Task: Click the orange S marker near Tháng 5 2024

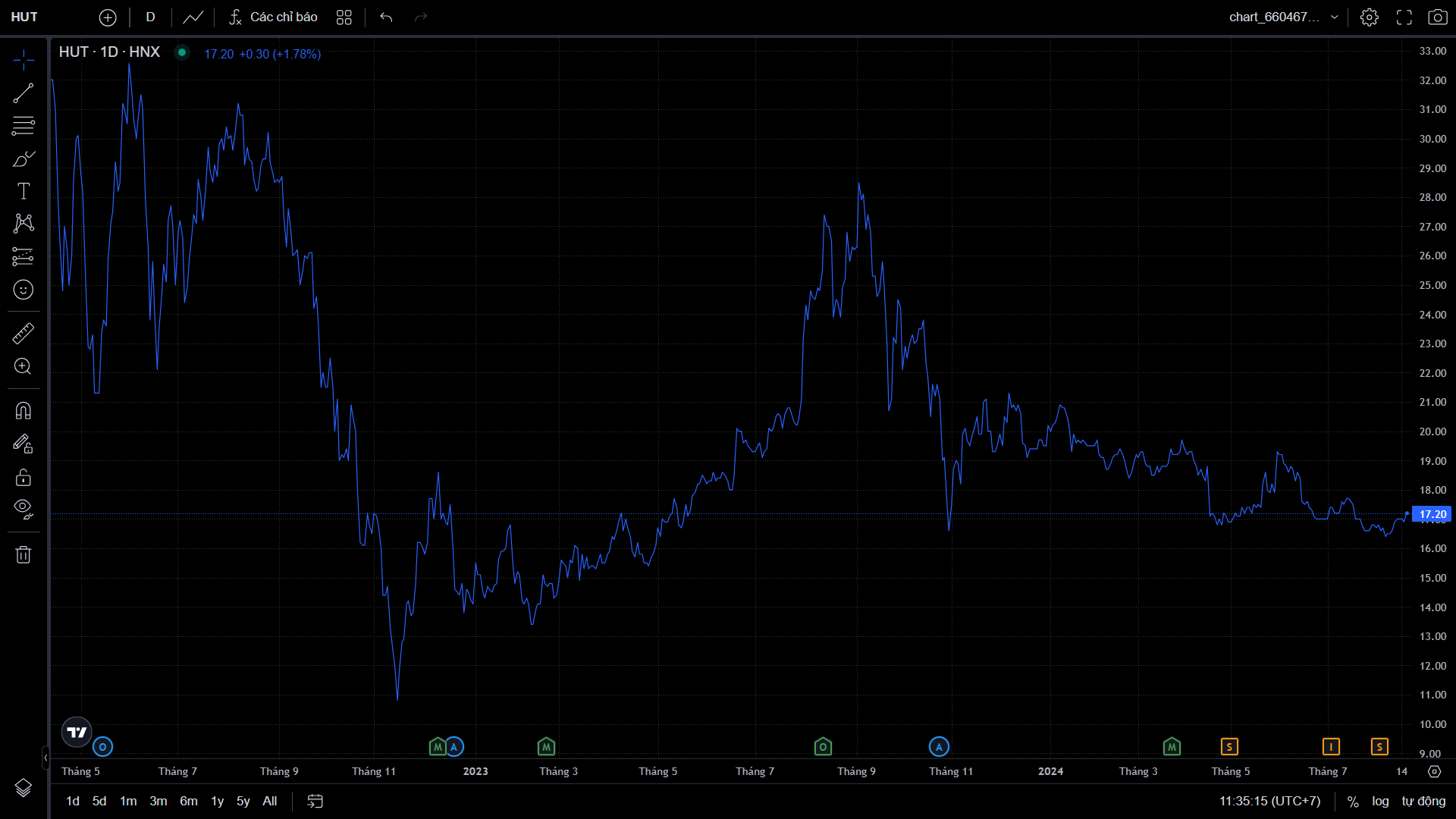Action: tap(1230, 747)
